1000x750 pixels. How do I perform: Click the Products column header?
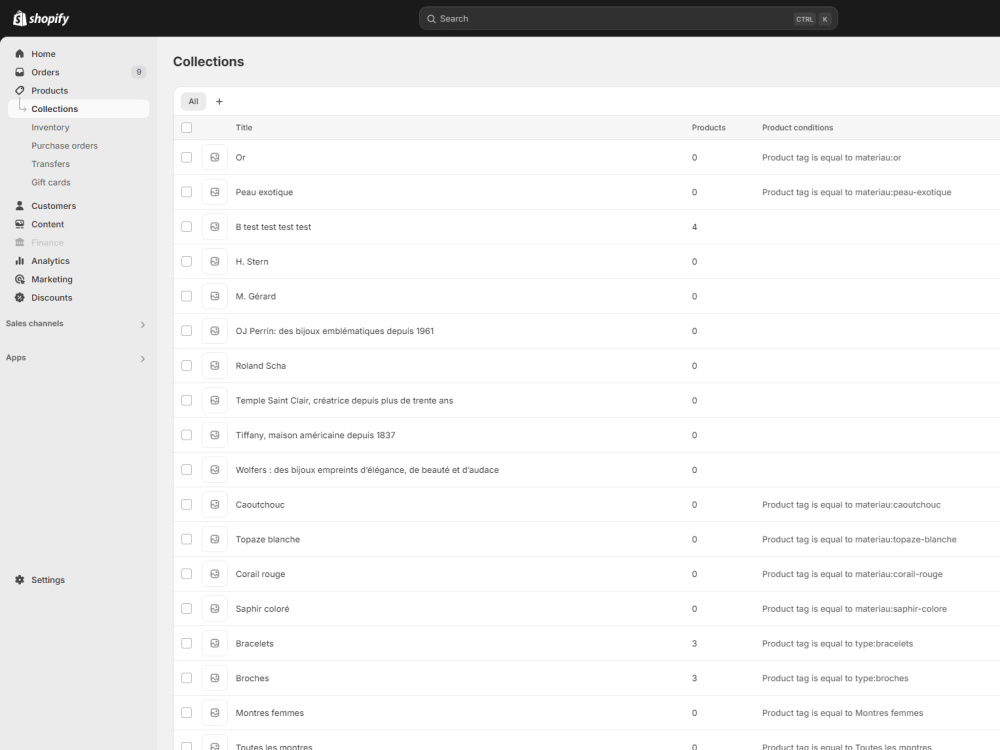pyautogui.click(x=709, y=128)
